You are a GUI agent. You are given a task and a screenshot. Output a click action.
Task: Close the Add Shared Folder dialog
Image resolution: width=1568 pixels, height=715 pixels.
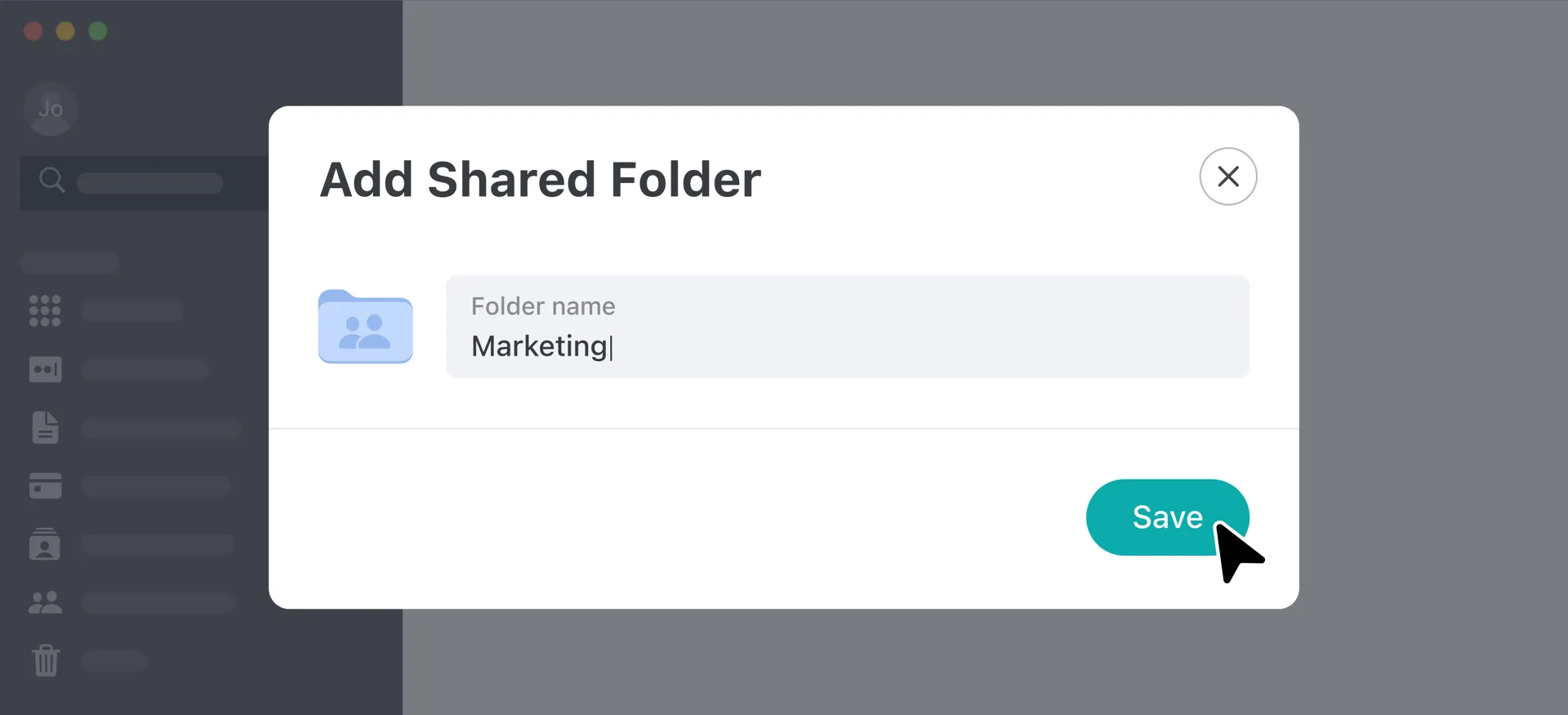pyautogui.click(x=1227, y=177)
